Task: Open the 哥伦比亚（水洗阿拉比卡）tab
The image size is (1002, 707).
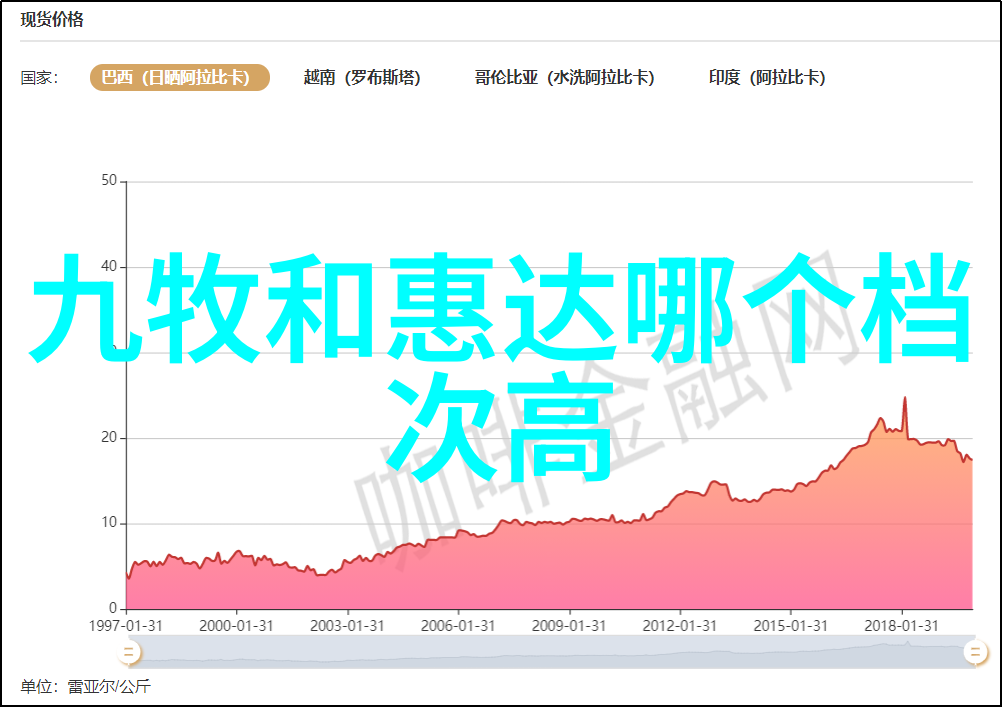Action: [x=564, y=77]
